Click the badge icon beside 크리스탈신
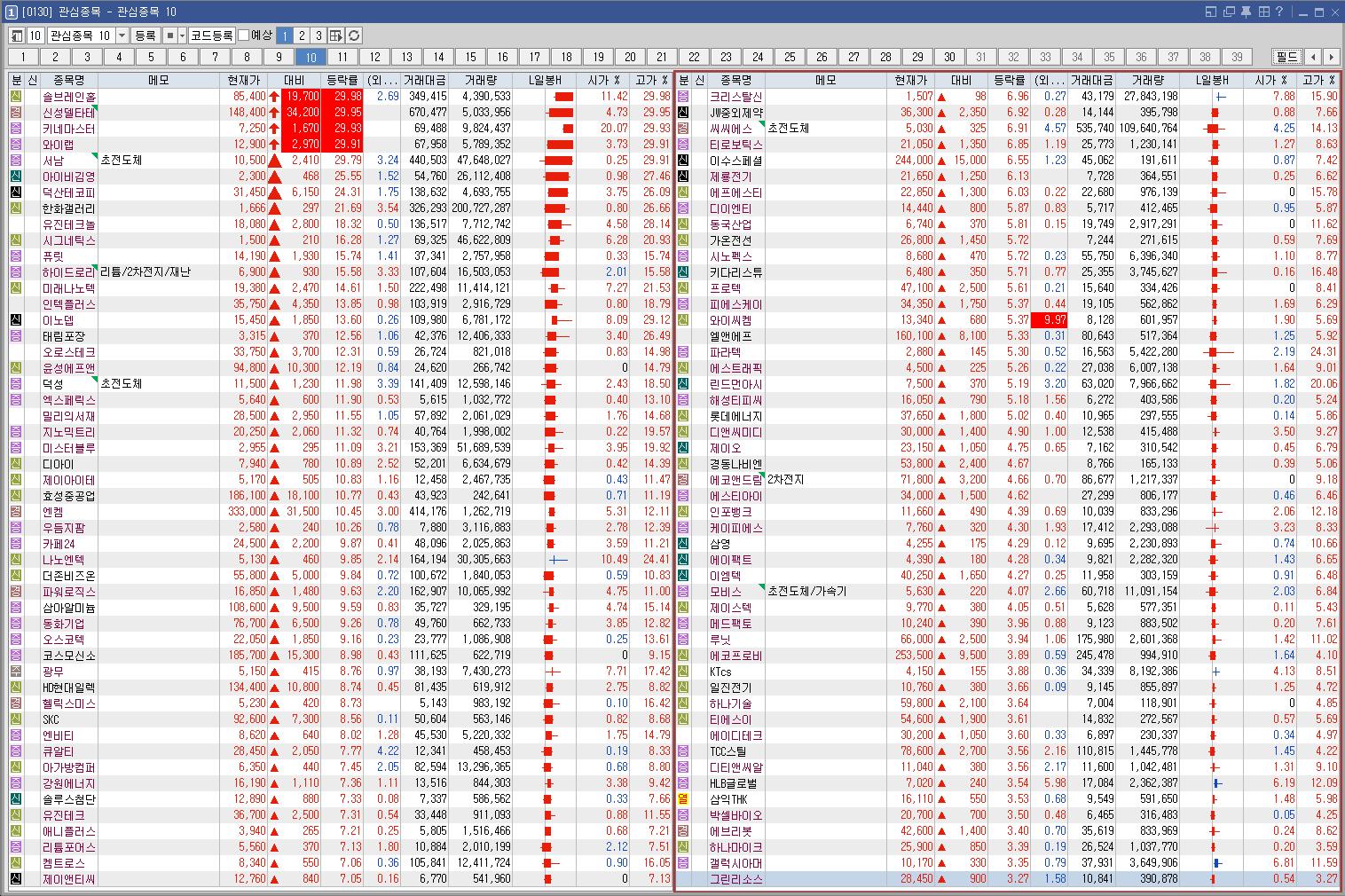The image size is (1345, 896). click(683, 97)
